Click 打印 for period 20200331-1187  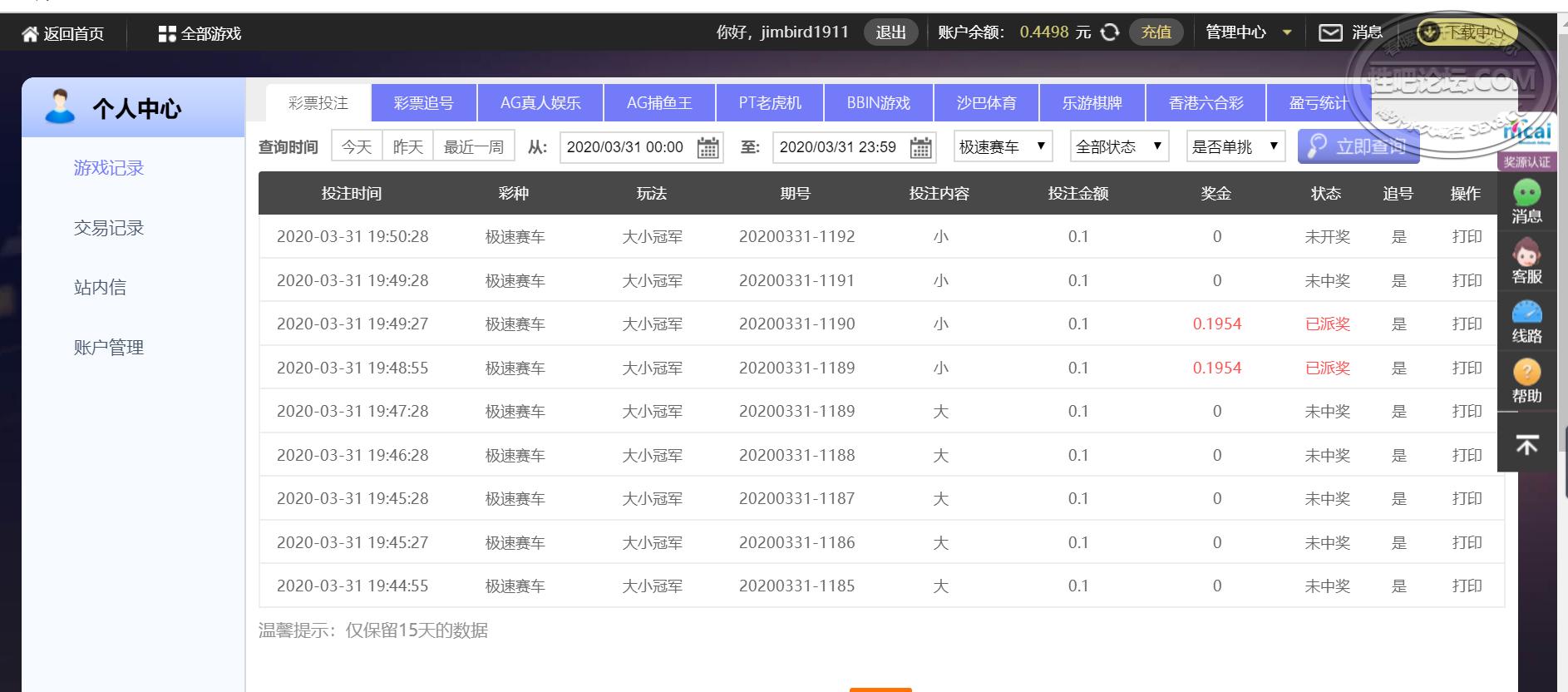1467,499
